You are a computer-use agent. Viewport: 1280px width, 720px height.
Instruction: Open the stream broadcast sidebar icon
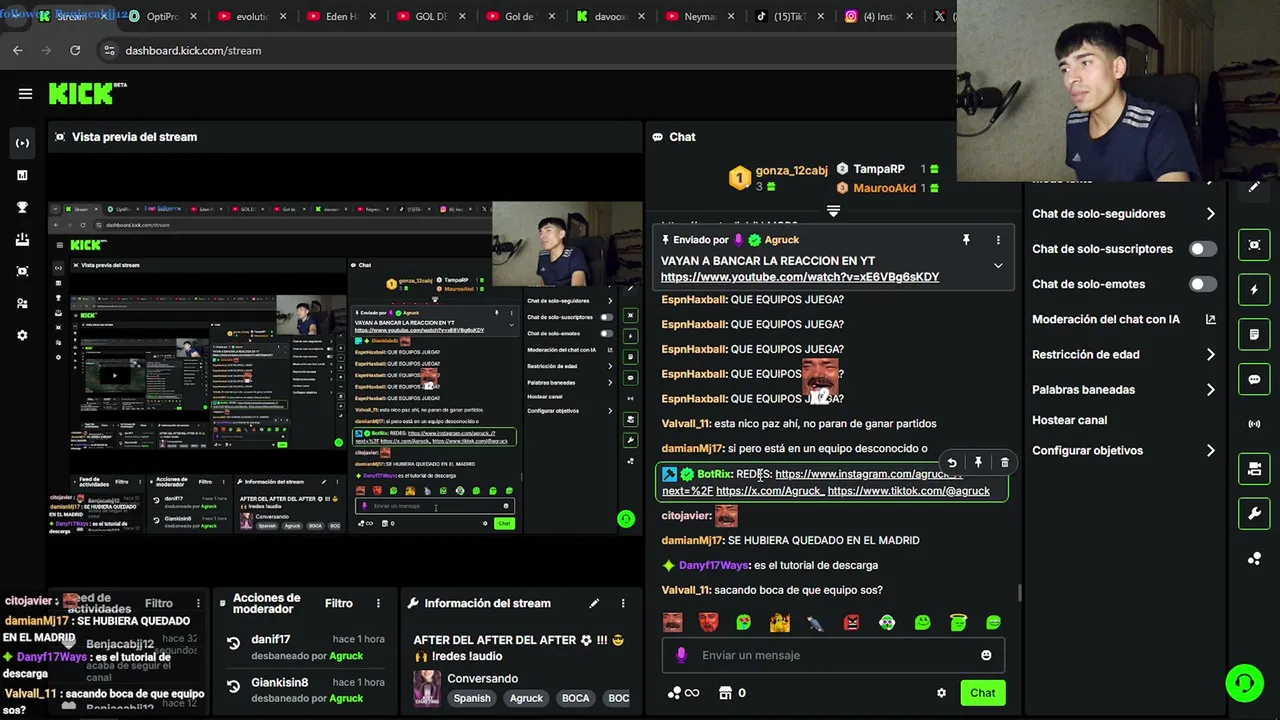coord(22,143)
